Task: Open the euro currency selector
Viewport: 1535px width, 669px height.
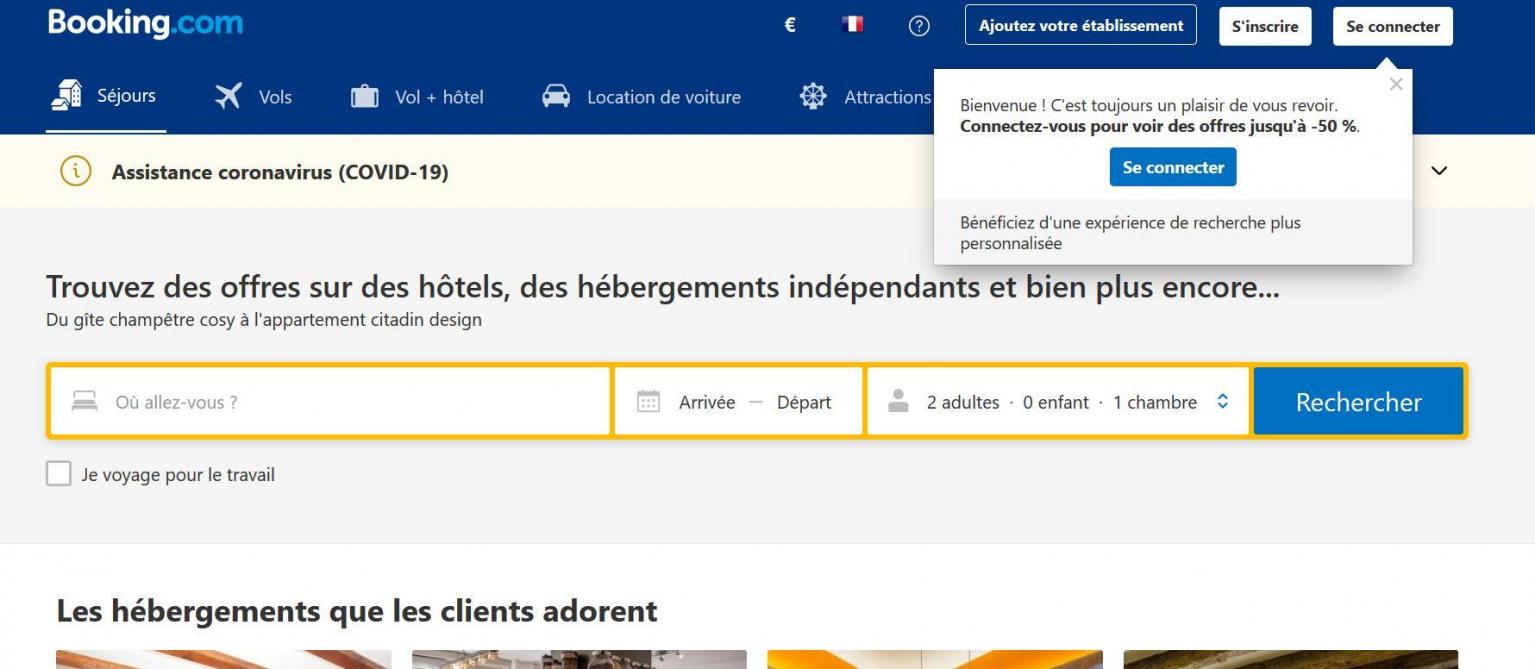Action: (790, 26)
